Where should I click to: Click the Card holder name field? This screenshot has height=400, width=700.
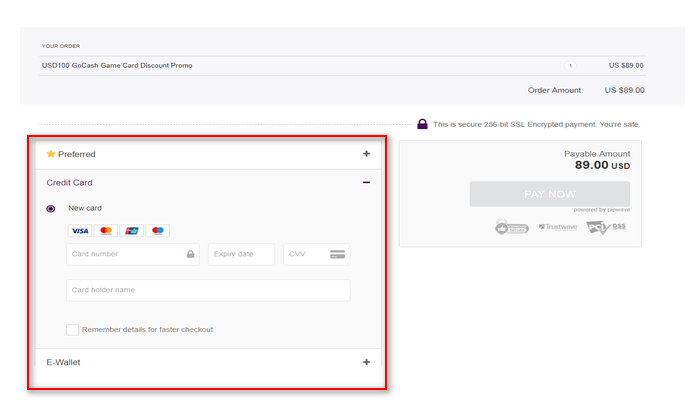pos(208,290)
